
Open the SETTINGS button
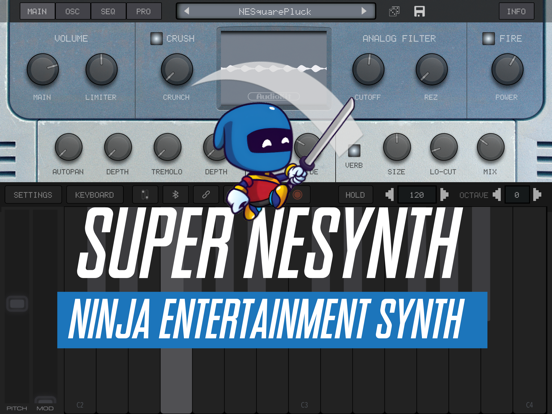[33, 195]
